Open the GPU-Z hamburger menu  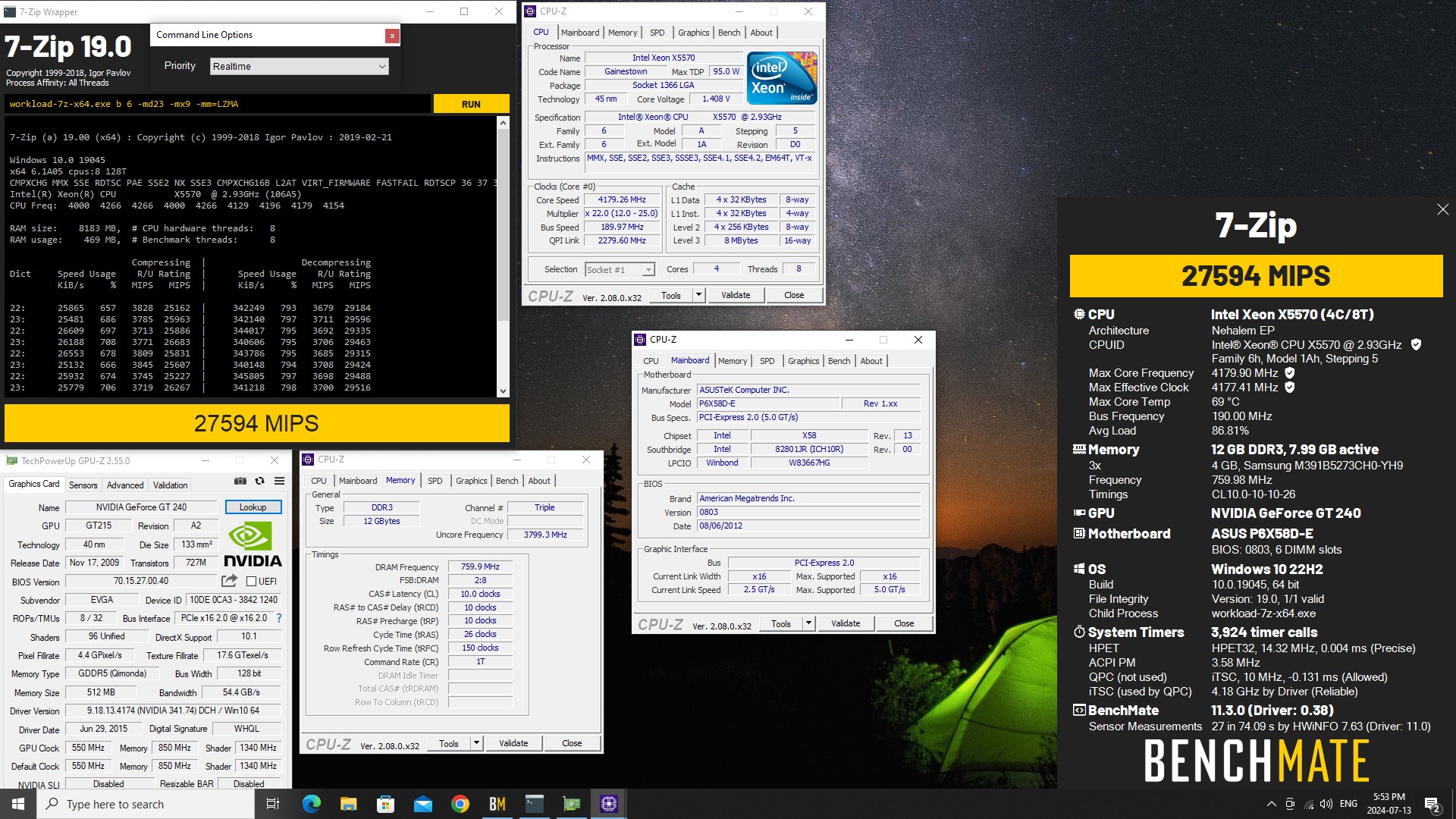tap(279, 481)
